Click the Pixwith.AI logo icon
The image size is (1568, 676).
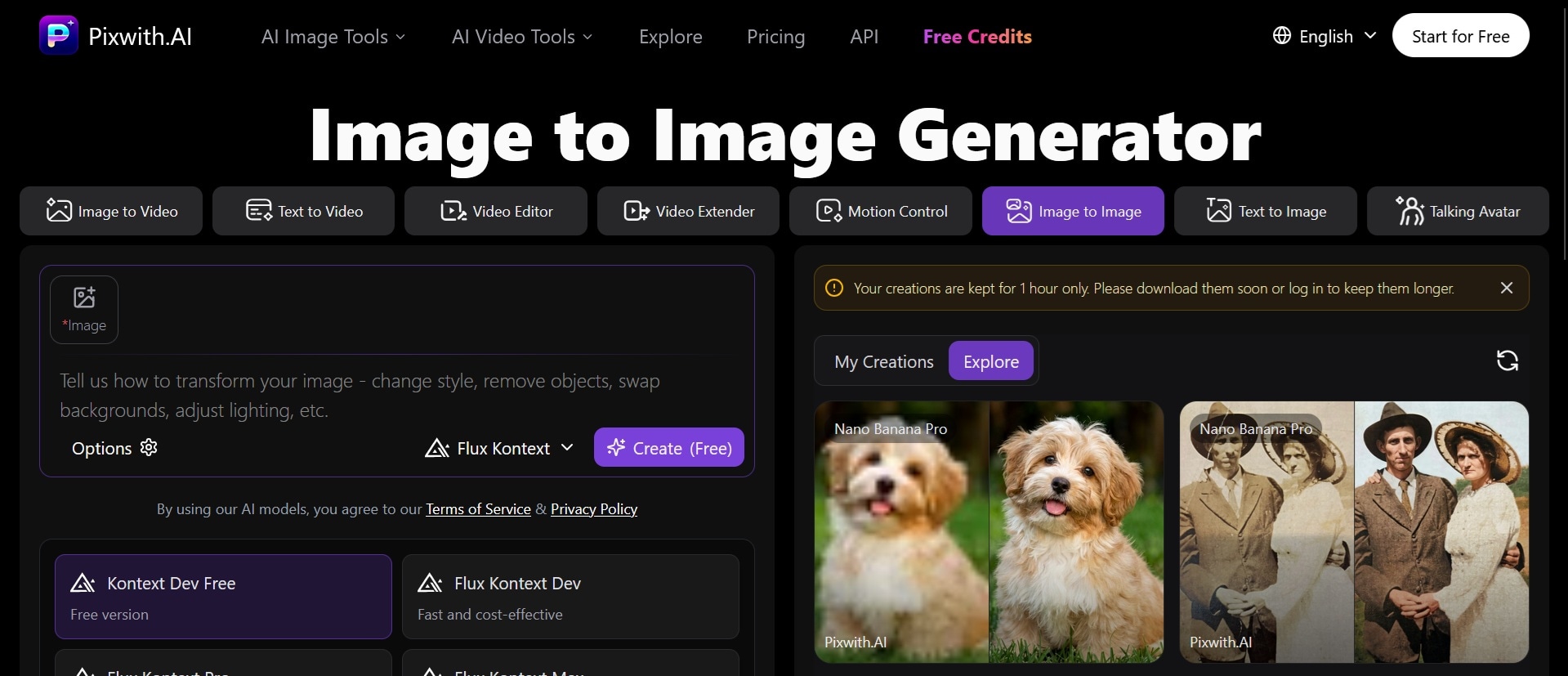tap(59, 35)
